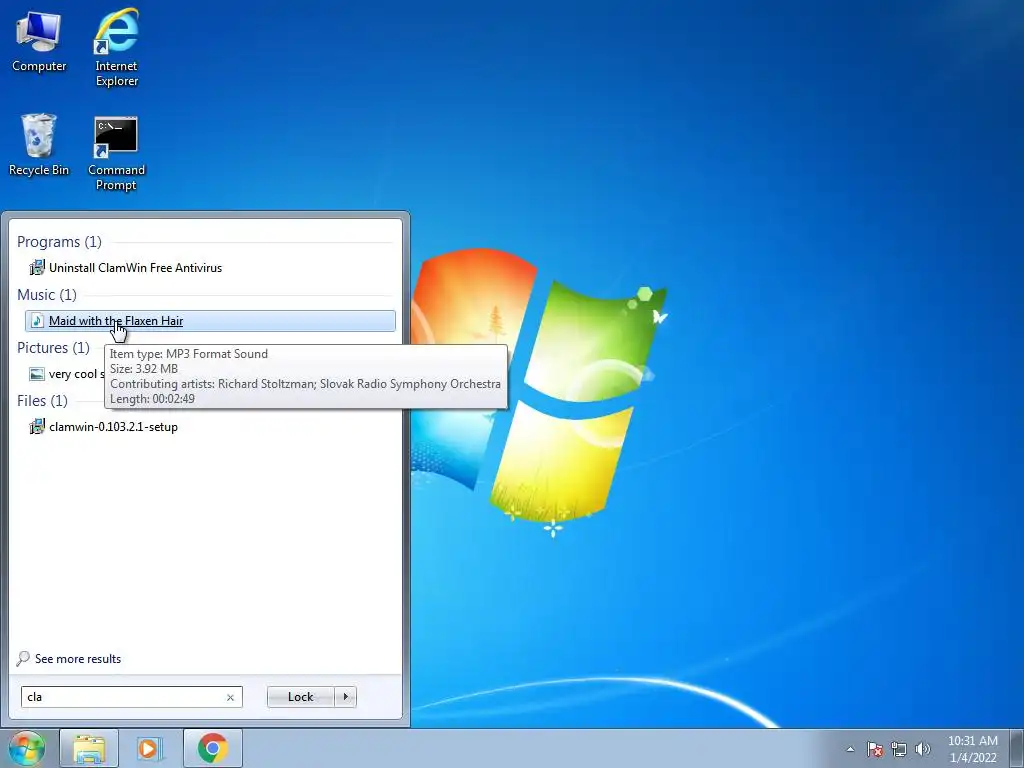This screenshot has width=1024, height=768.
Task: Click the magnifier icon beside See more results
Action: (23, 658)
